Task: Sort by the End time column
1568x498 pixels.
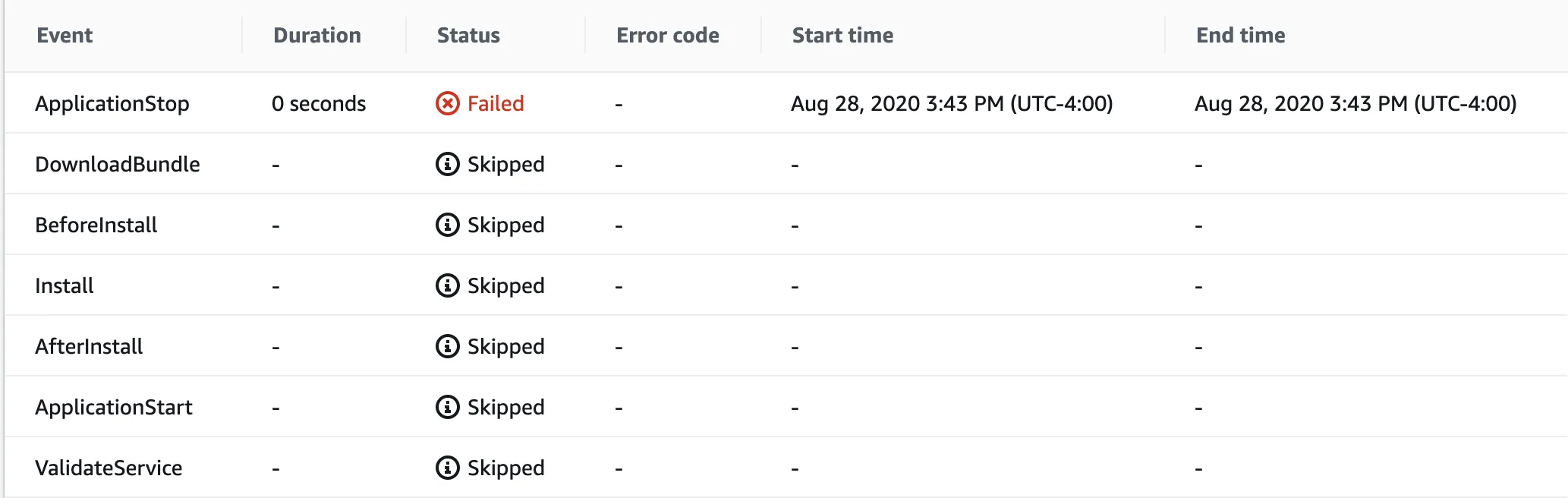Action: pos(1240,36)
